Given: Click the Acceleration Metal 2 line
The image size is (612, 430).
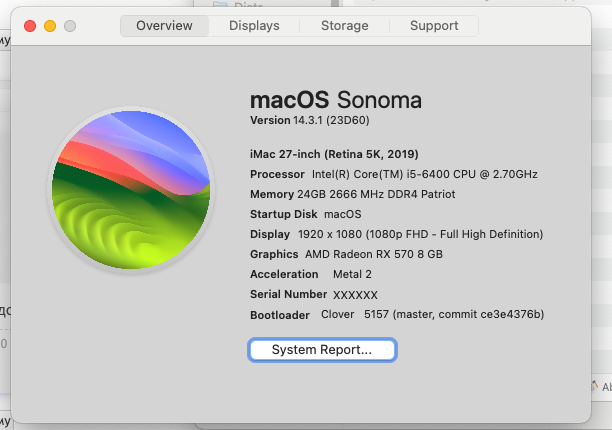Looking at the screenshot, I should 311,274.
